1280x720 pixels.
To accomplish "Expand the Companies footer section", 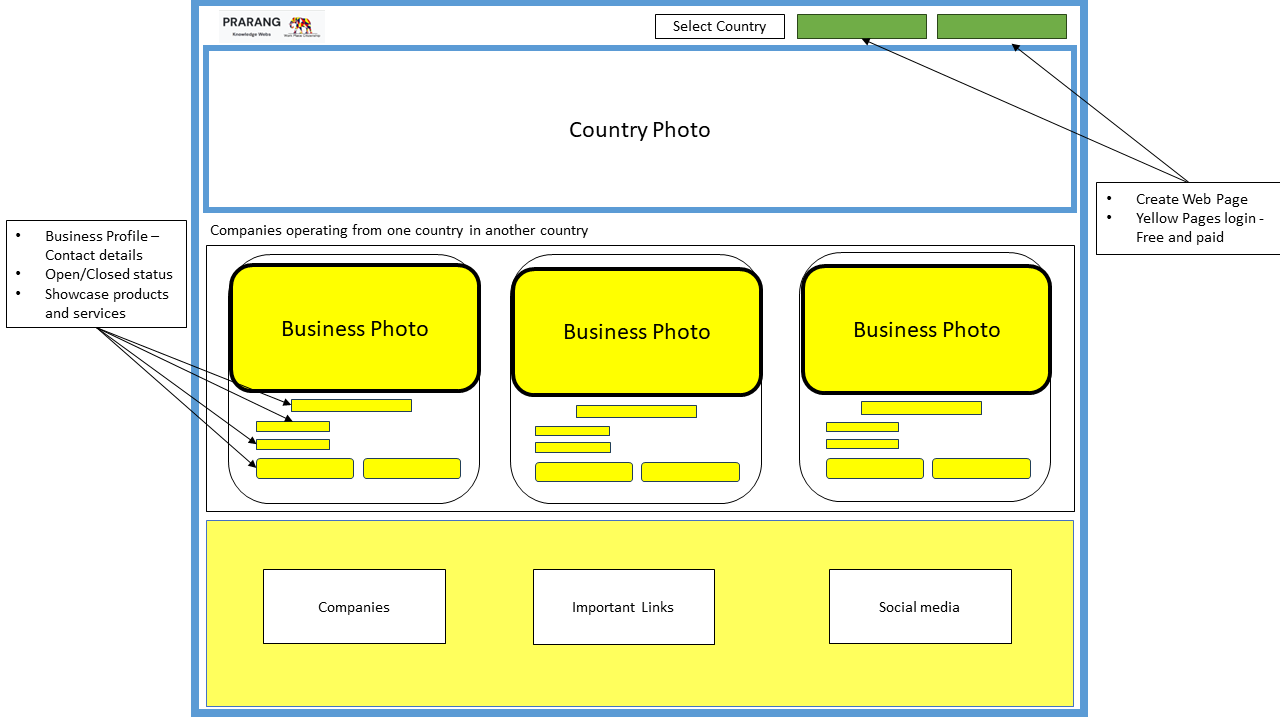I will click(354, 606).
